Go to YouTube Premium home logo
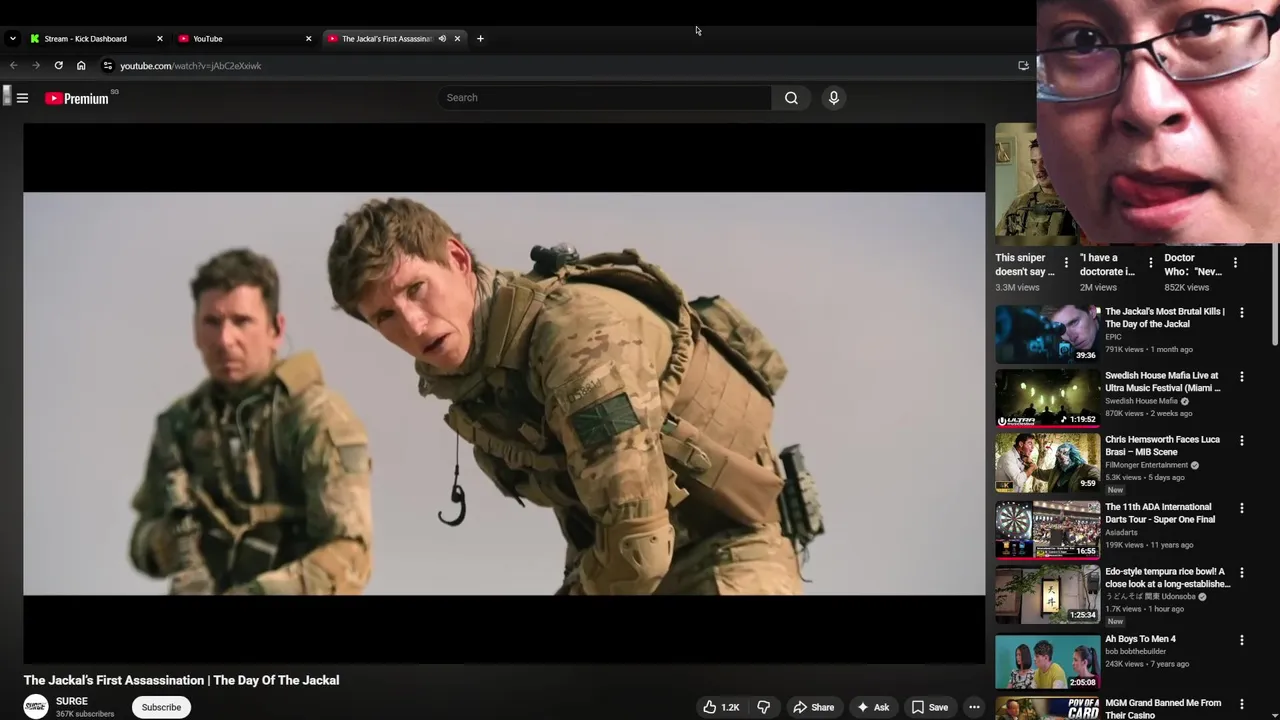Screen dimensions: 1280x720 (77, 98)
